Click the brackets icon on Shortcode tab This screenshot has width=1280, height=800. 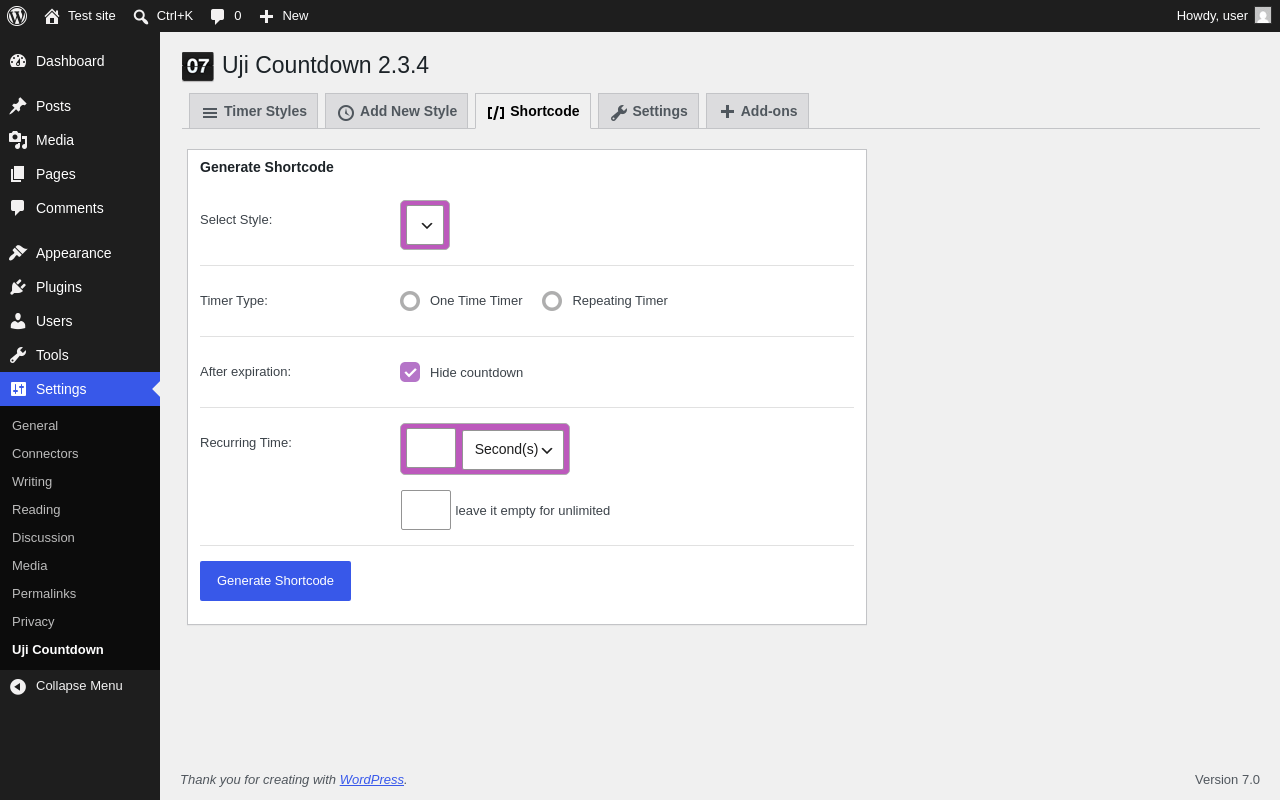(x=496, y=113)
